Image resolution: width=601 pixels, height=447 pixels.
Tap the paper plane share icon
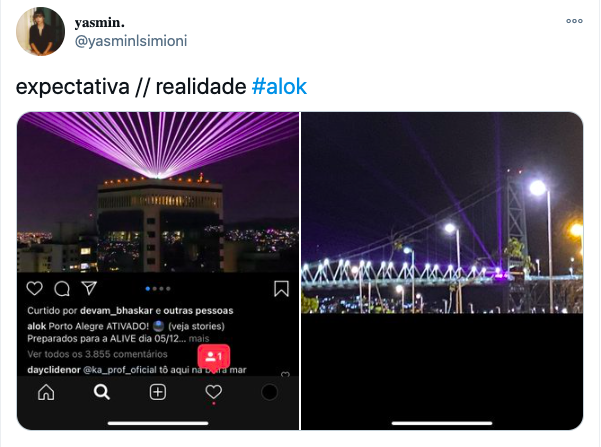(x=89, y=288)
